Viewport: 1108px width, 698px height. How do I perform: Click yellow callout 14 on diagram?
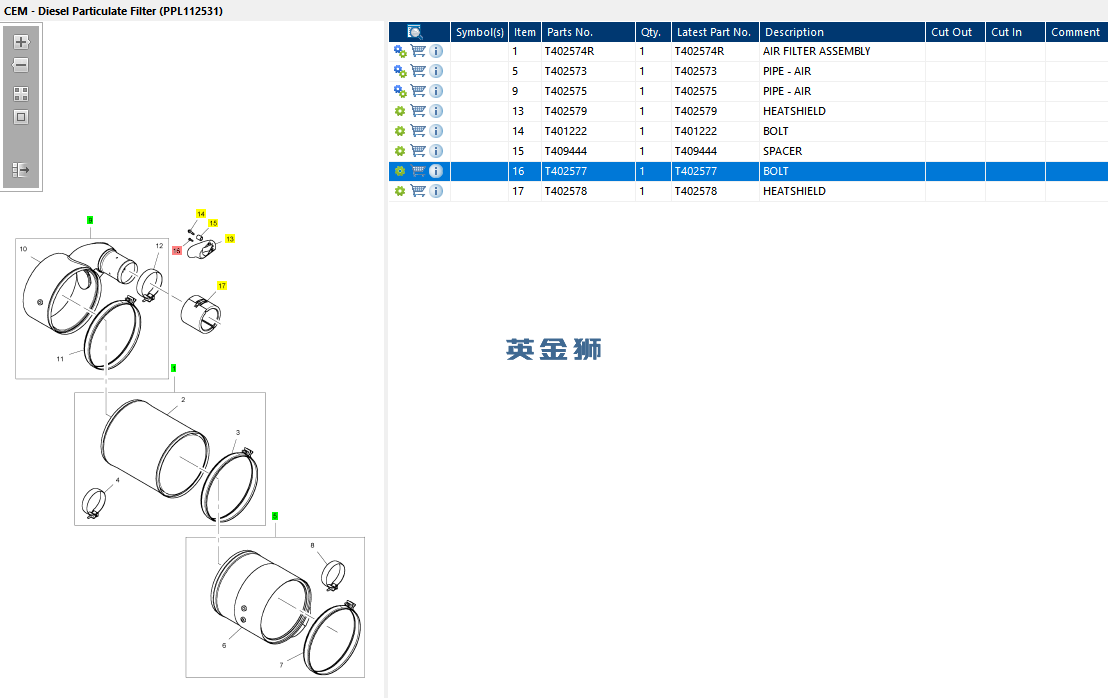[x=201, y=214]
